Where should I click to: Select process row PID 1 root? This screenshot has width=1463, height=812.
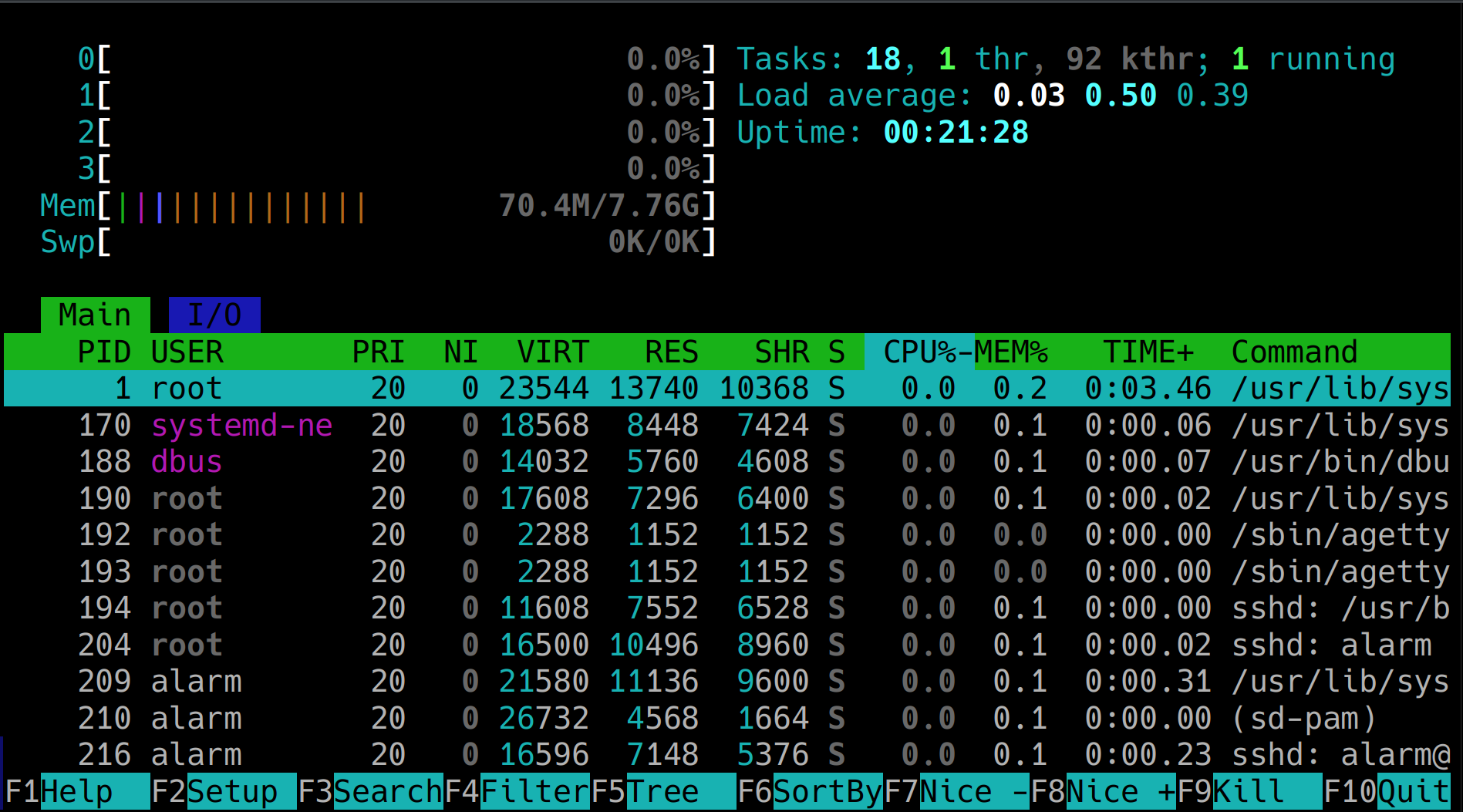pos(727,388)
